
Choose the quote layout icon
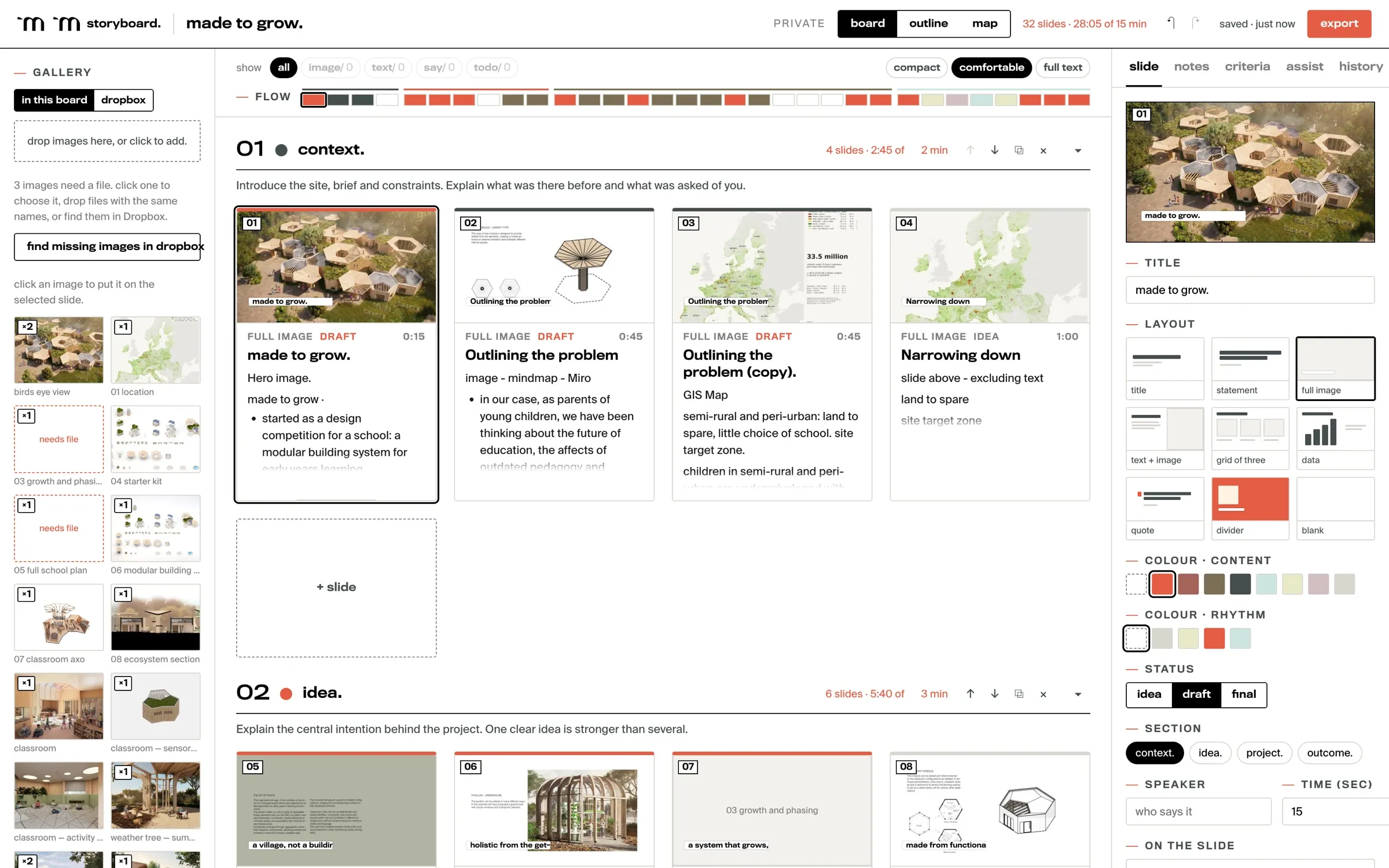(1164, 508)
